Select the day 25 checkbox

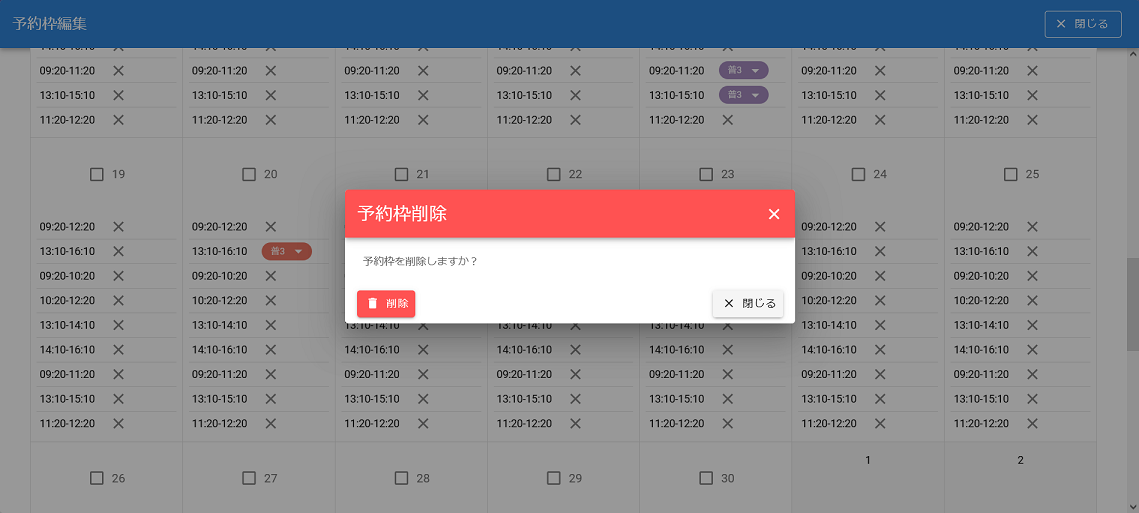click(x=1011, y=174)
